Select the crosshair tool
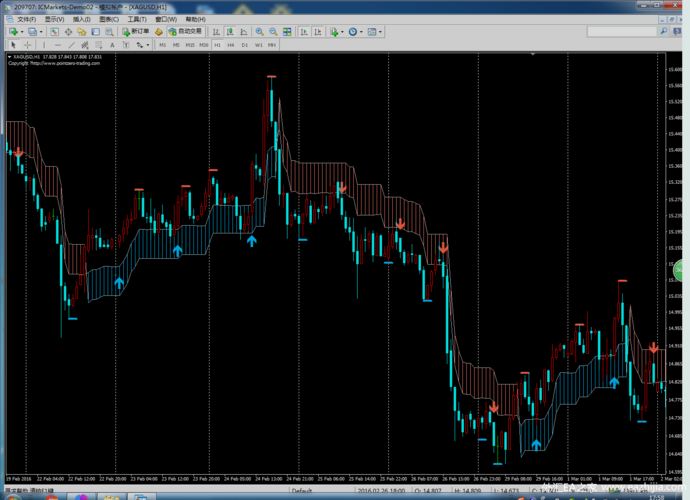This screenshot has width=690, height=500. pyautogui.click(x=27, y=45)
